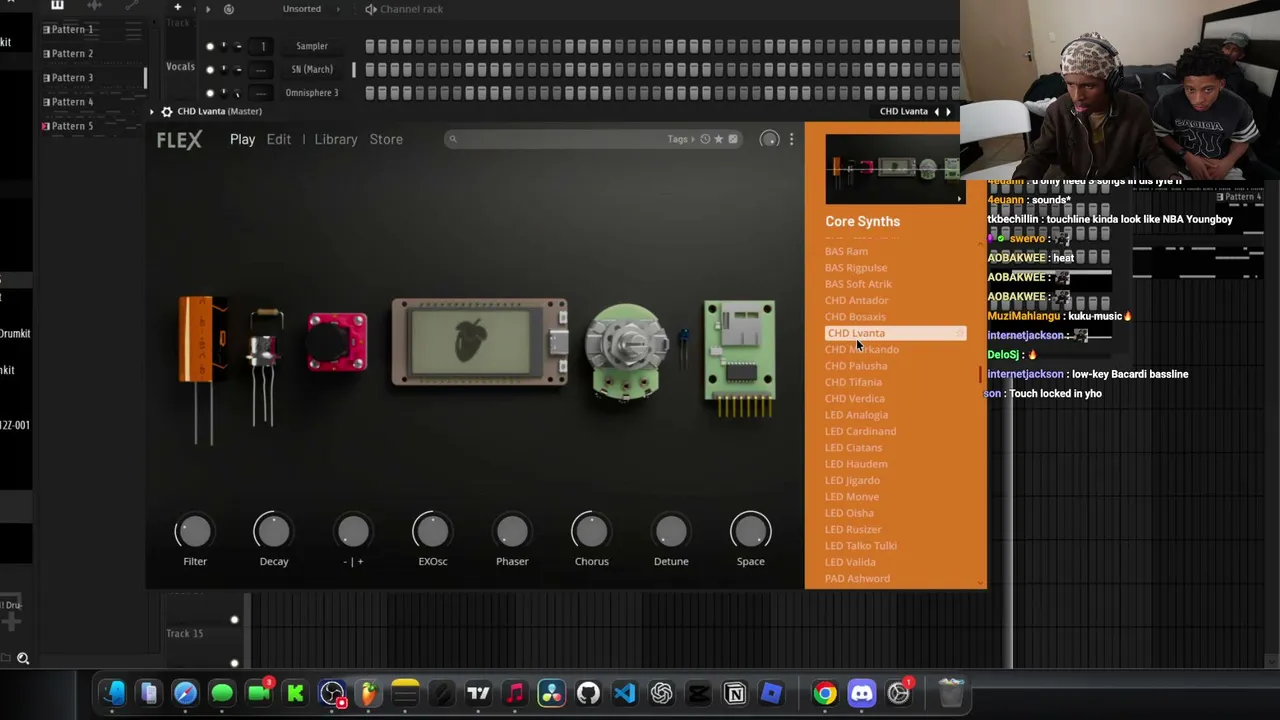Open ChatGPT from the dock
Image resolution: width=1280 pixels, height=720 pixels.
(661, 693)
